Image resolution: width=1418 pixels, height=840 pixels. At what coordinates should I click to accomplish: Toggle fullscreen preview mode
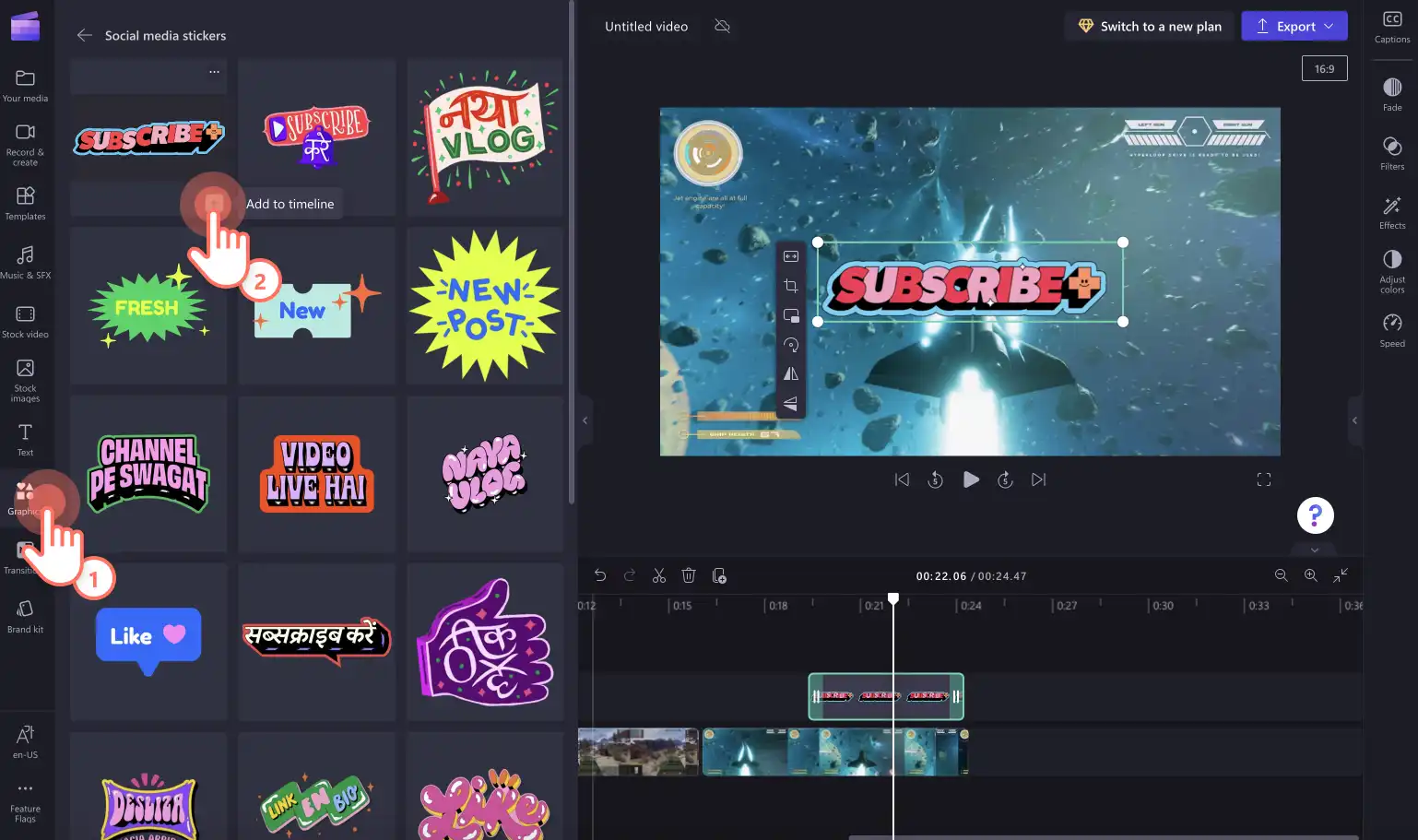1264,479
